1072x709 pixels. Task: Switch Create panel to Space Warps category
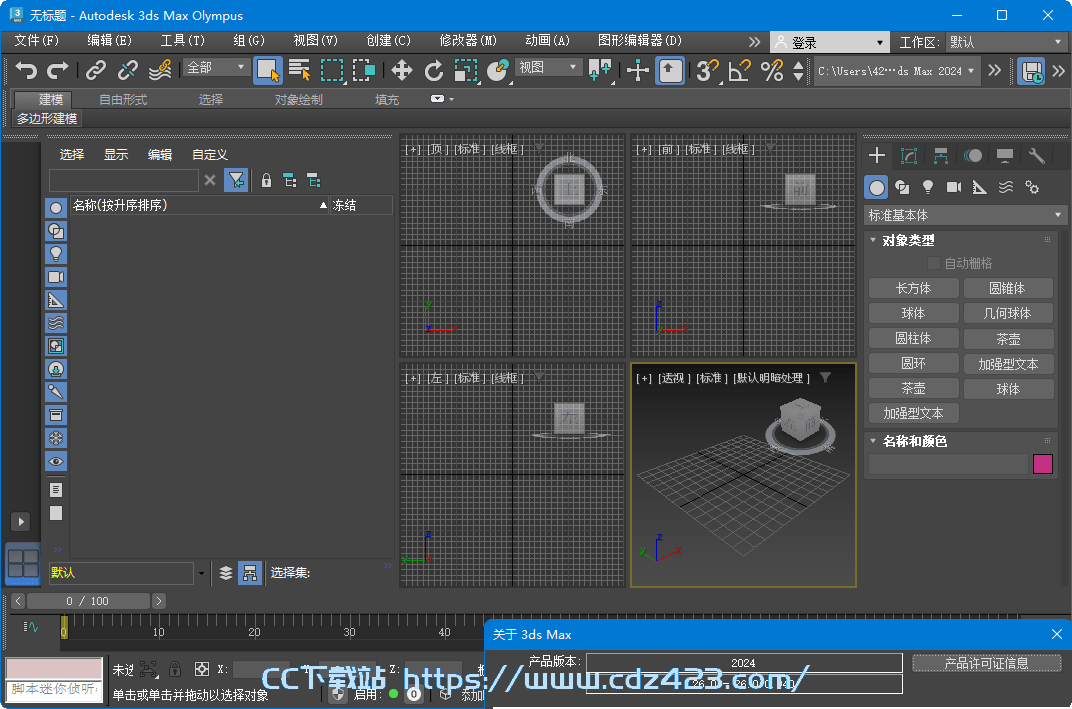coord(1006,187)
